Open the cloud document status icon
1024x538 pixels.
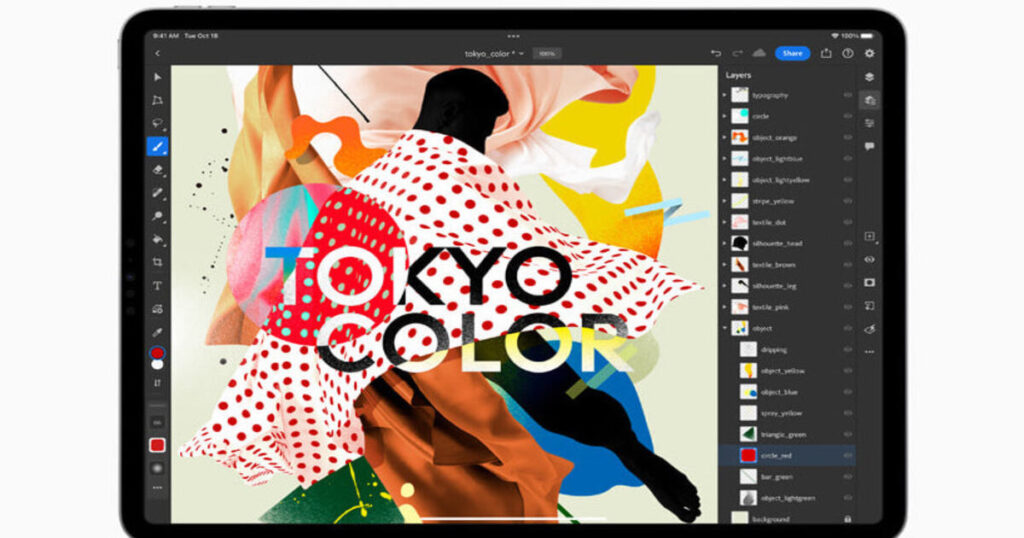click(759, 53)
